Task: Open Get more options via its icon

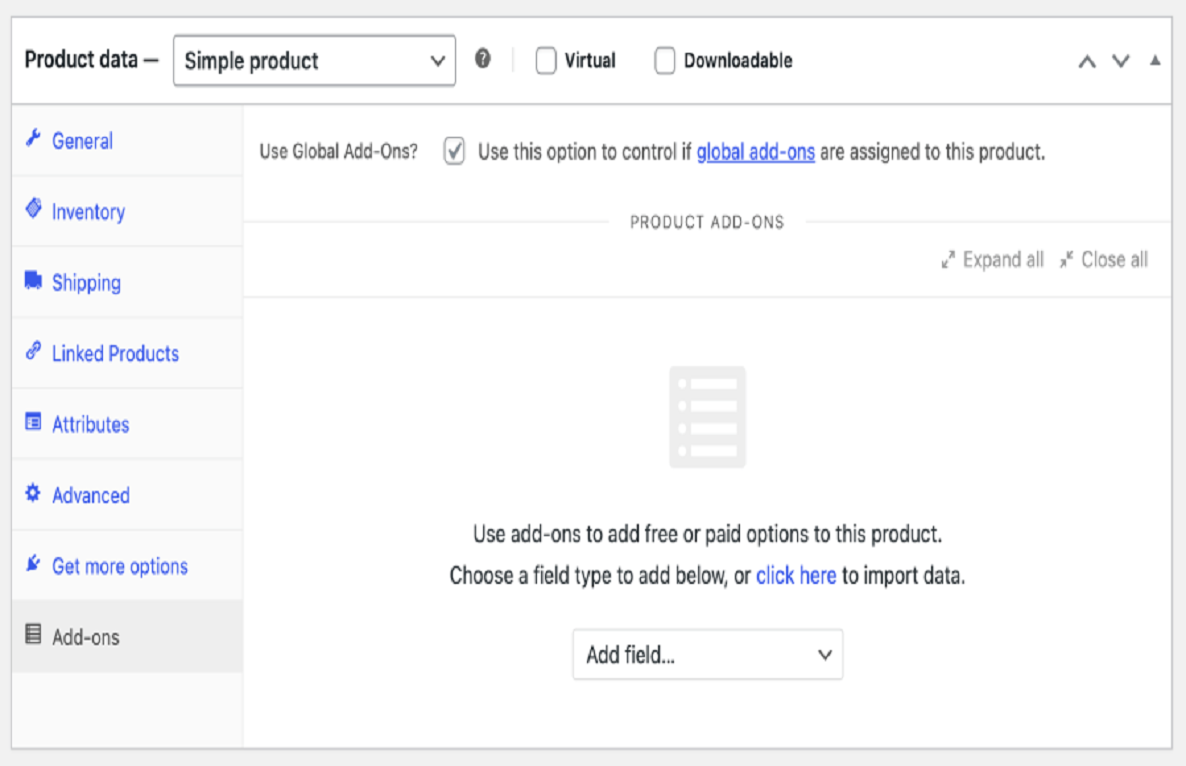Action: (x=34, y=565)
